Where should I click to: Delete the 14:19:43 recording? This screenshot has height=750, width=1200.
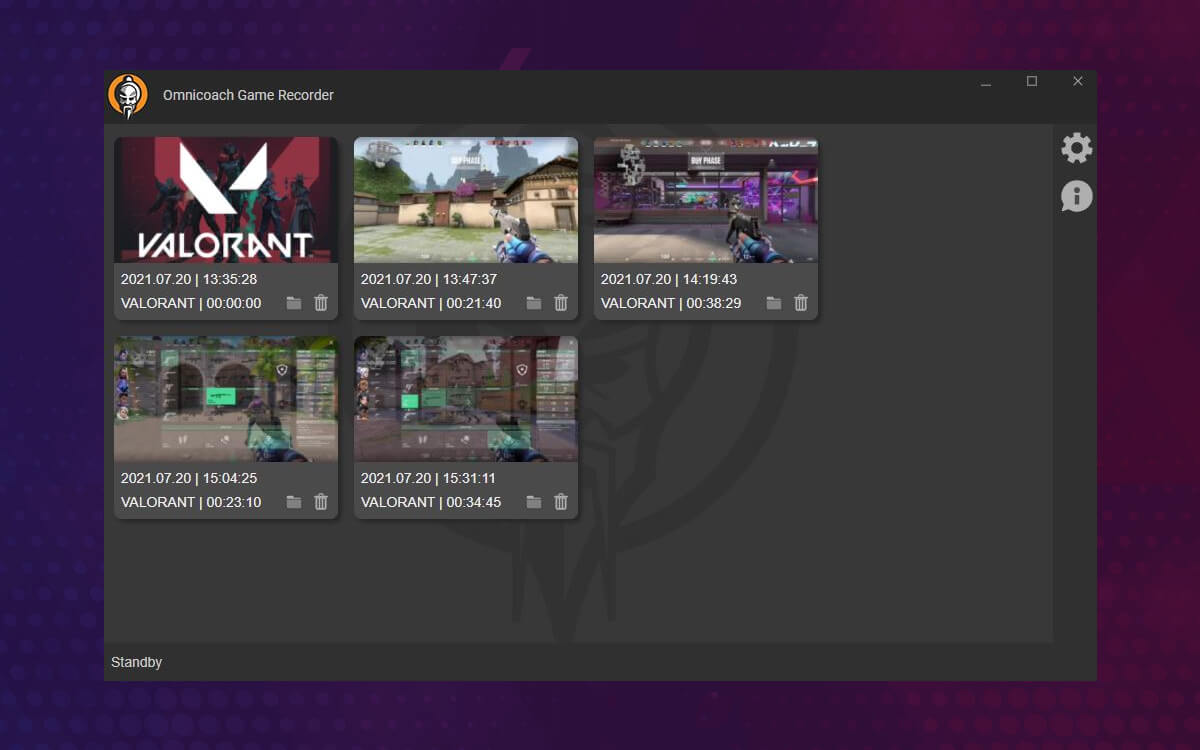coord(801,303)
